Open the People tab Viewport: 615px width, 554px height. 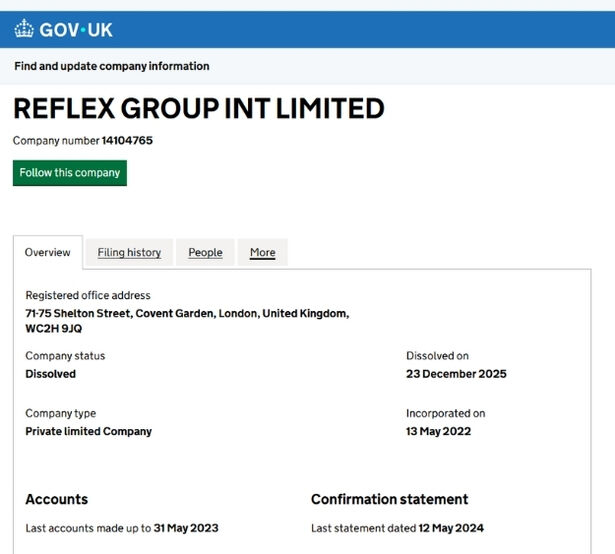click(205, 252)
